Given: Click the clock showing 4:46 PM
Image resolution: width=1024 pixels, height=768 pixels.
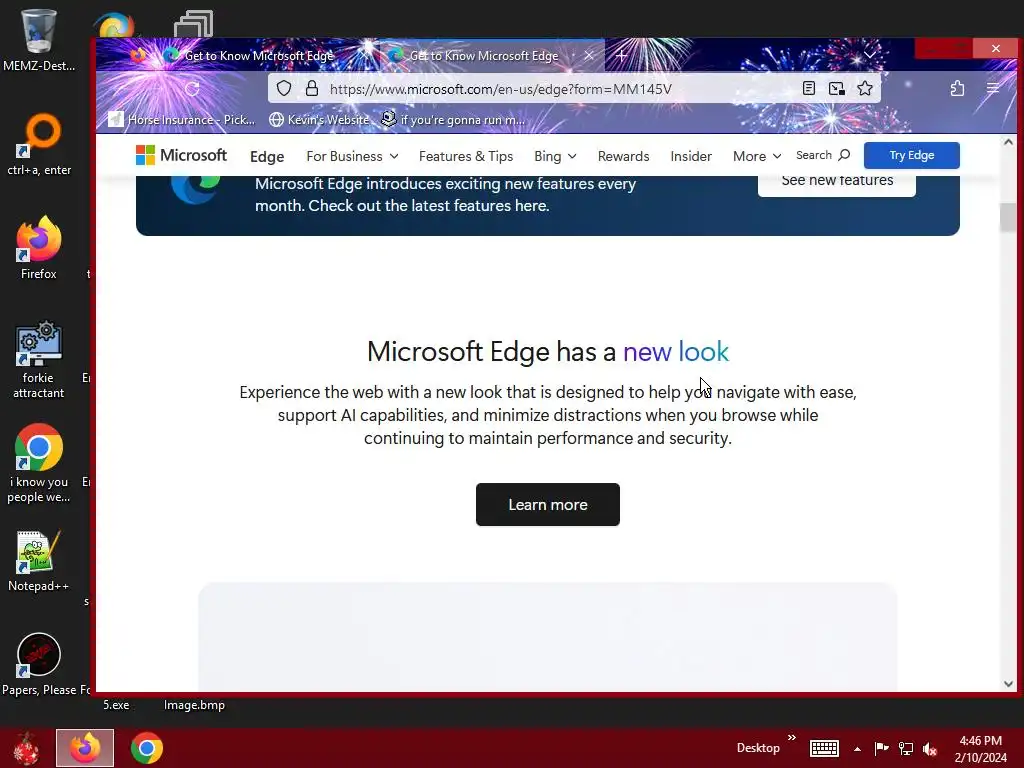Looking at the screenshot, I should tap(980, 748).
